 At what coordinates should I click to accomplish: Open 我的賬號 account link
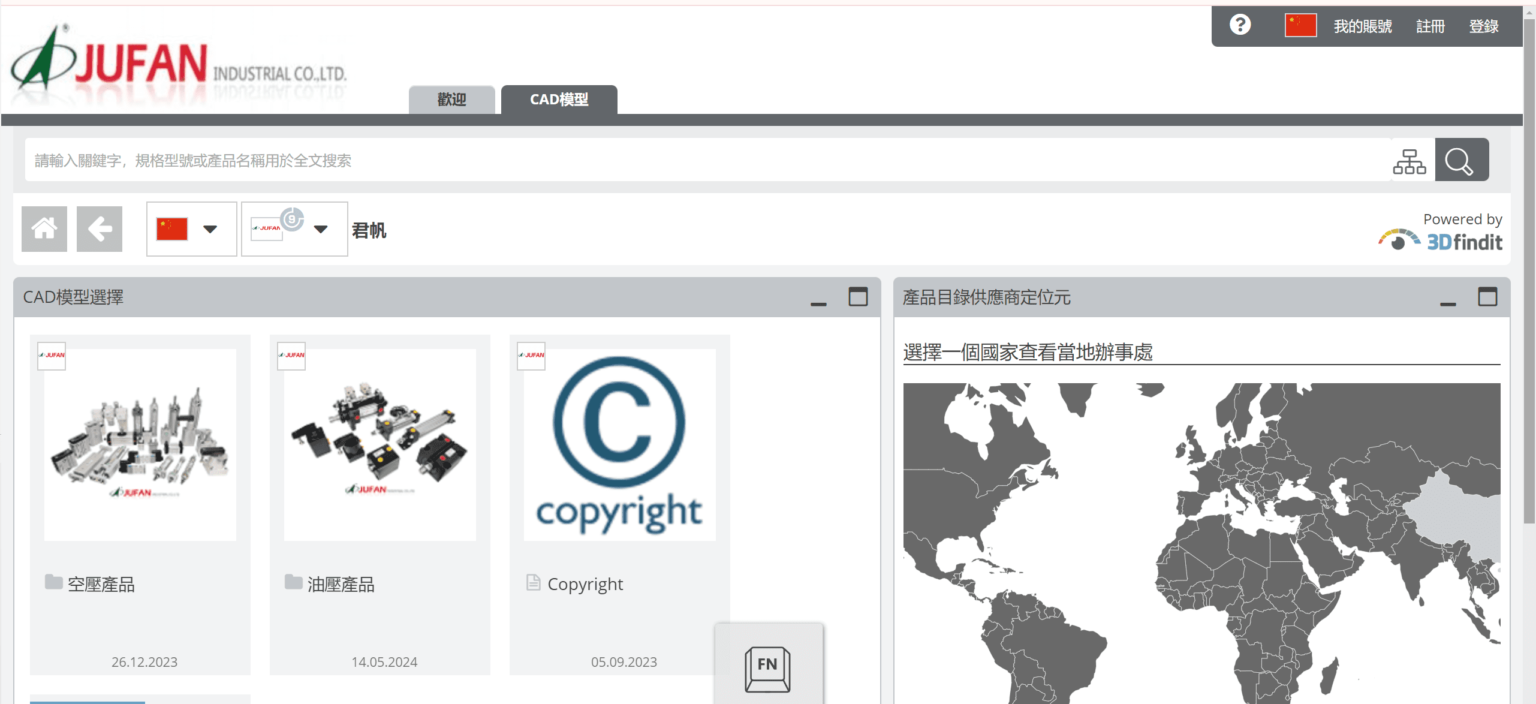coord(1362,27)
